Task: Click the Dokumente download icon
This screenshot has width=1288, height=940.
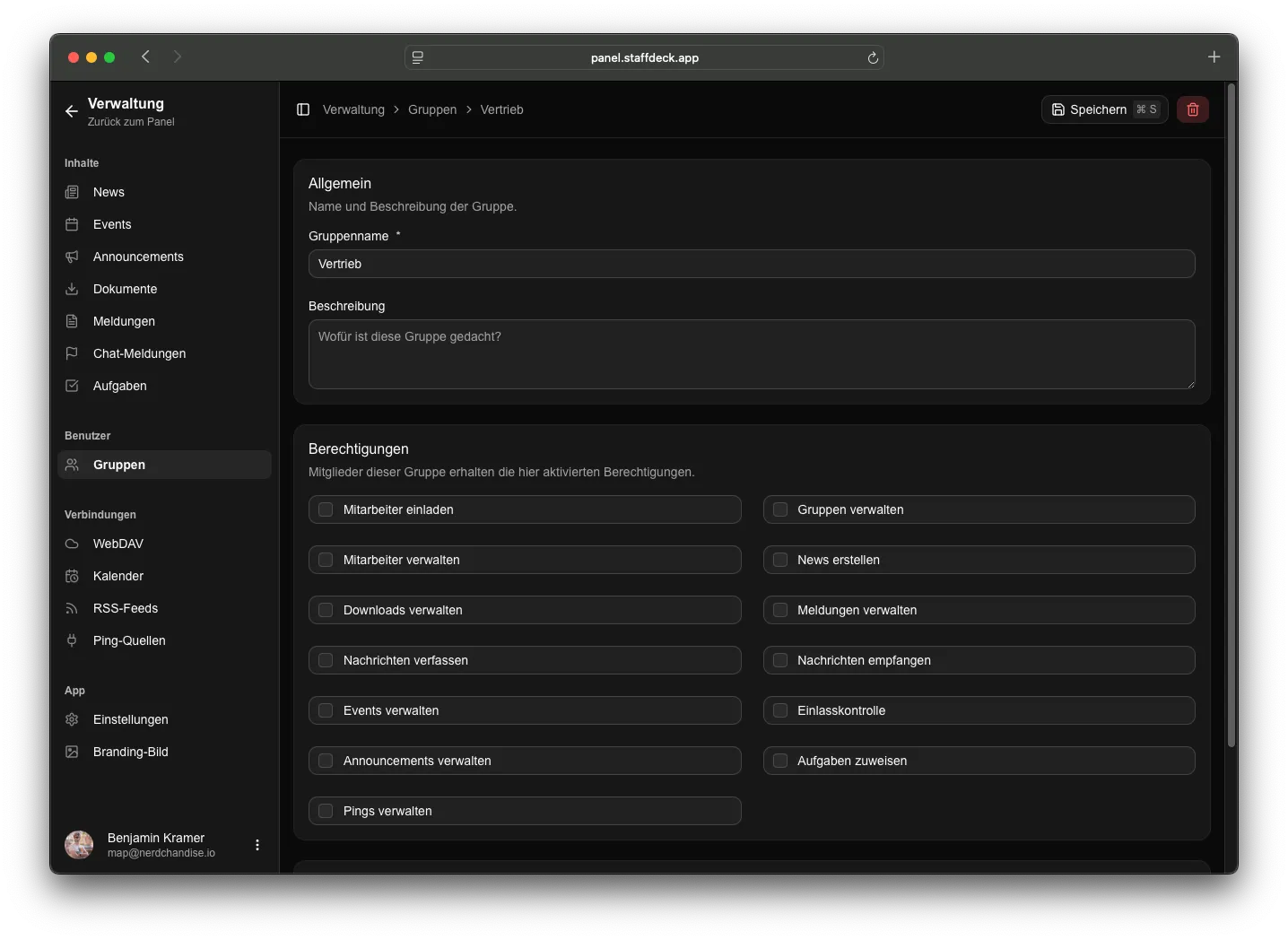Action: point(72,289)
